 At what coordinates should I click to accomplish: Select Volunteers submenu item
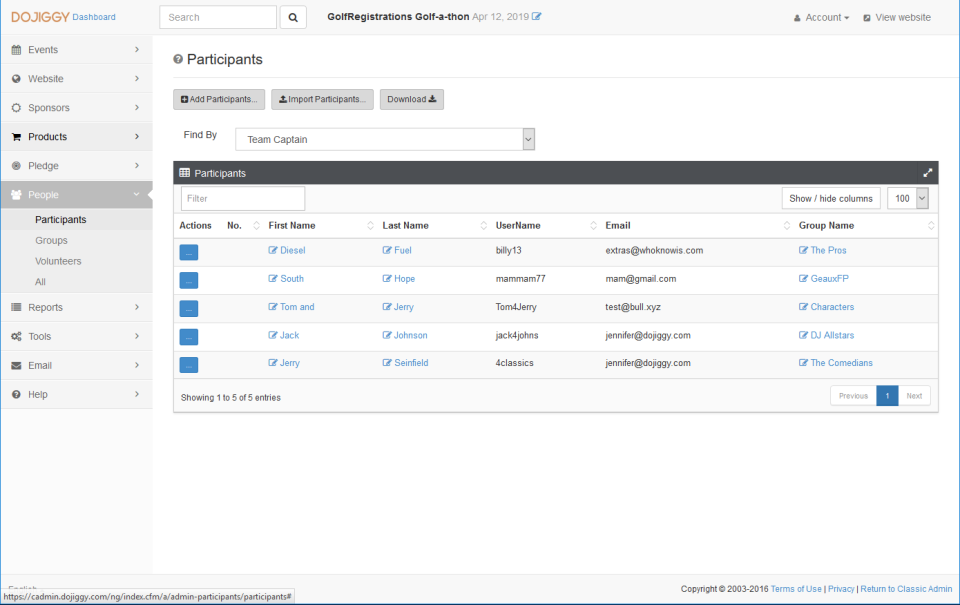tap(58, 261)
